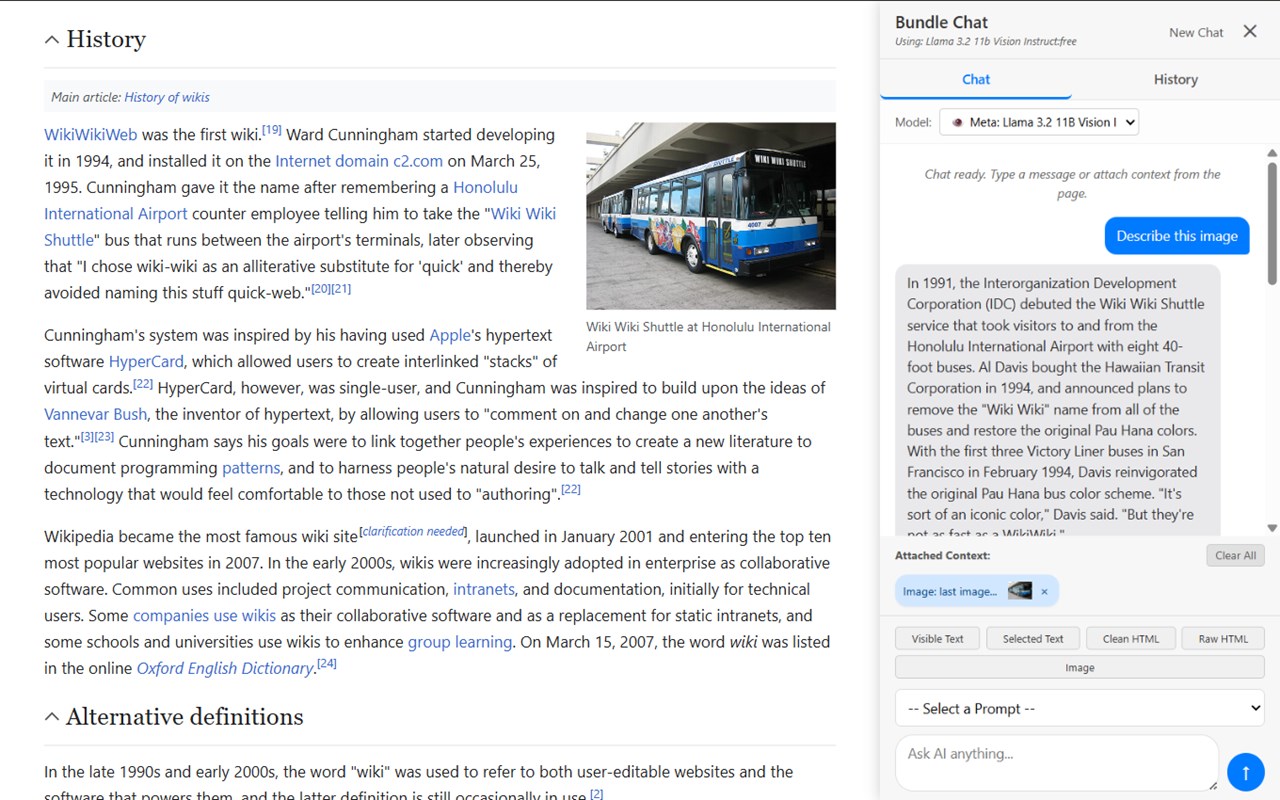Click the History section heading
The image size is (1280, 800).
(106, 40)
